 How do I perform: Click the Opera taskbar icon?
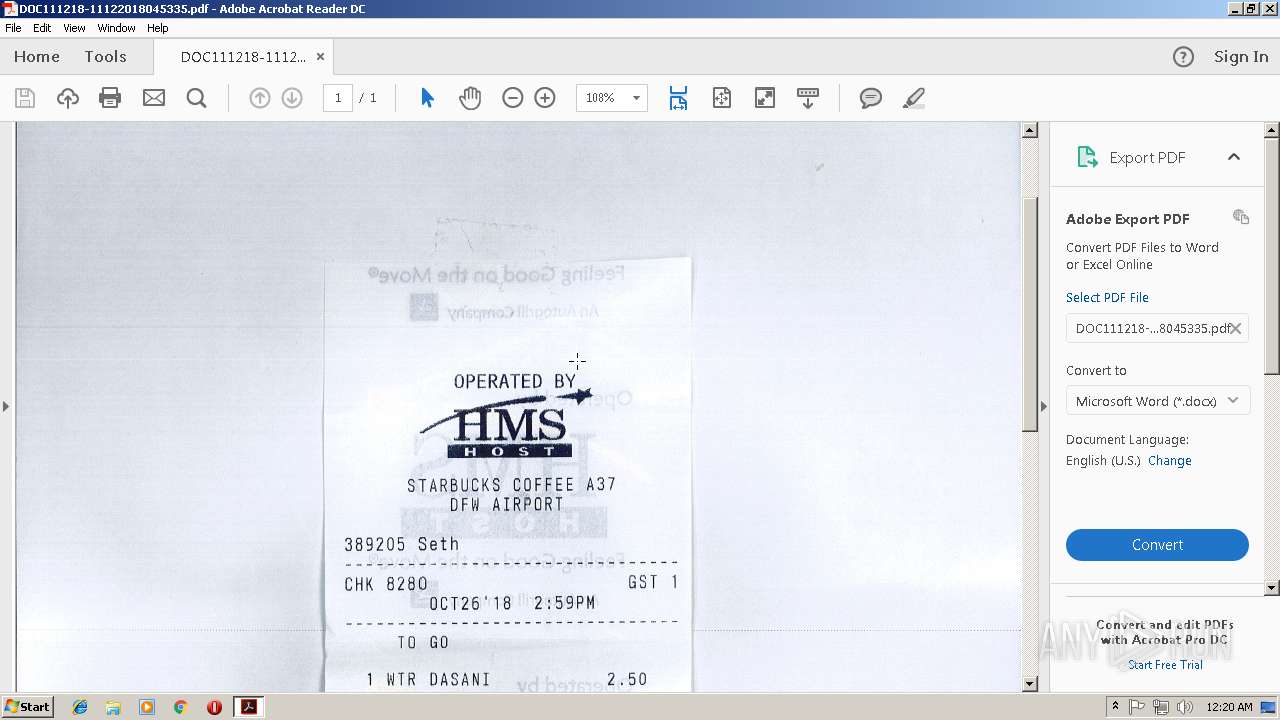point(214,707)
